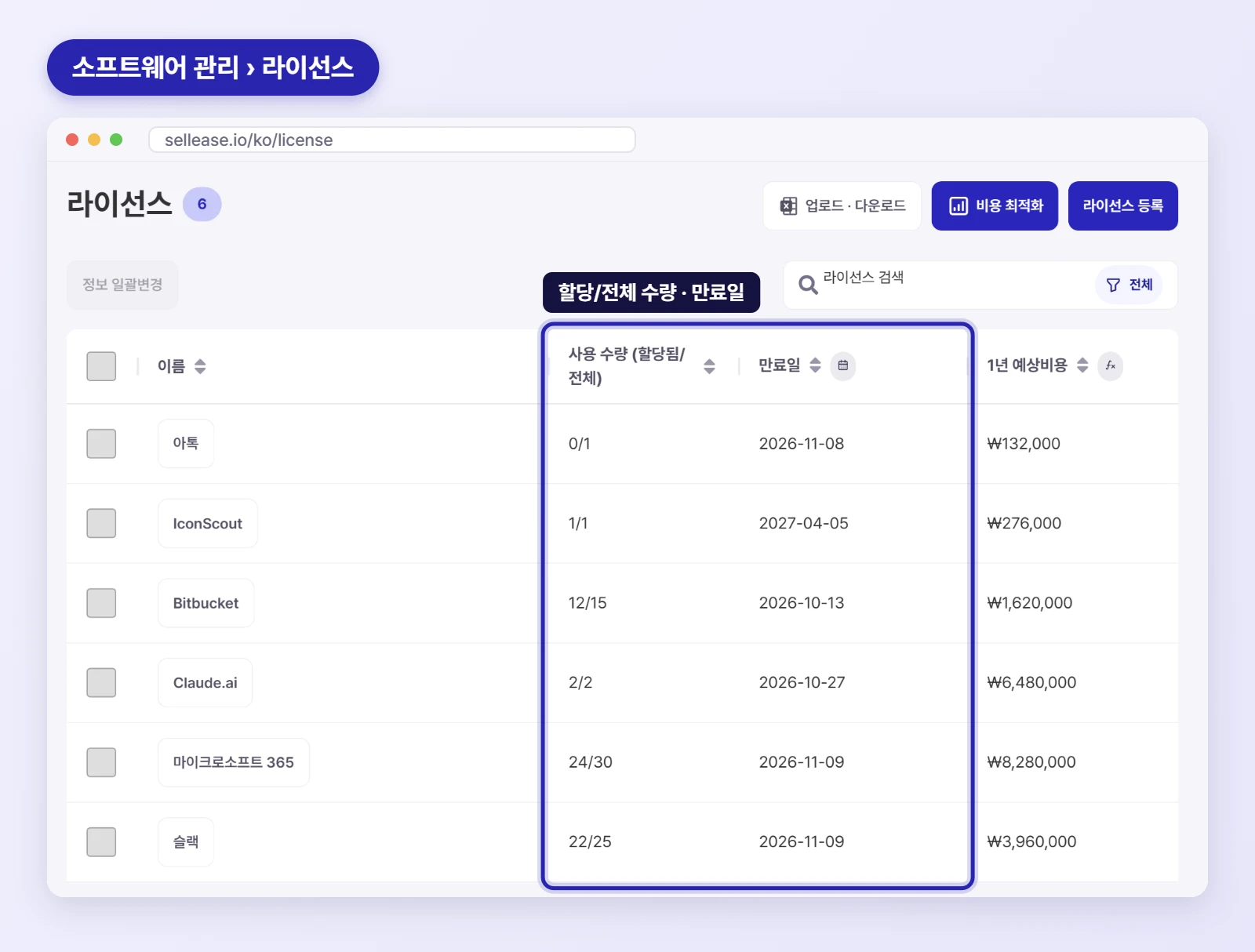
Task: Click the 0/1 usage cell
Action: click(x=580, y=444)
